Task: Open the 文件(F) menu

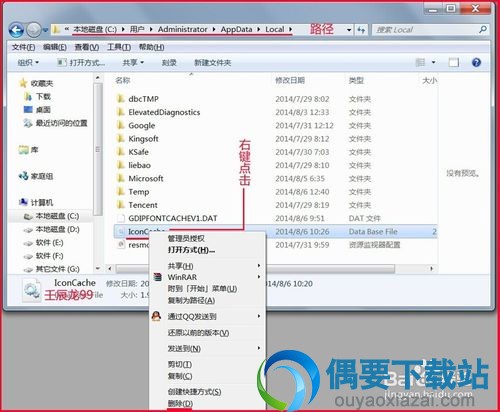Action: pos(23,47)
